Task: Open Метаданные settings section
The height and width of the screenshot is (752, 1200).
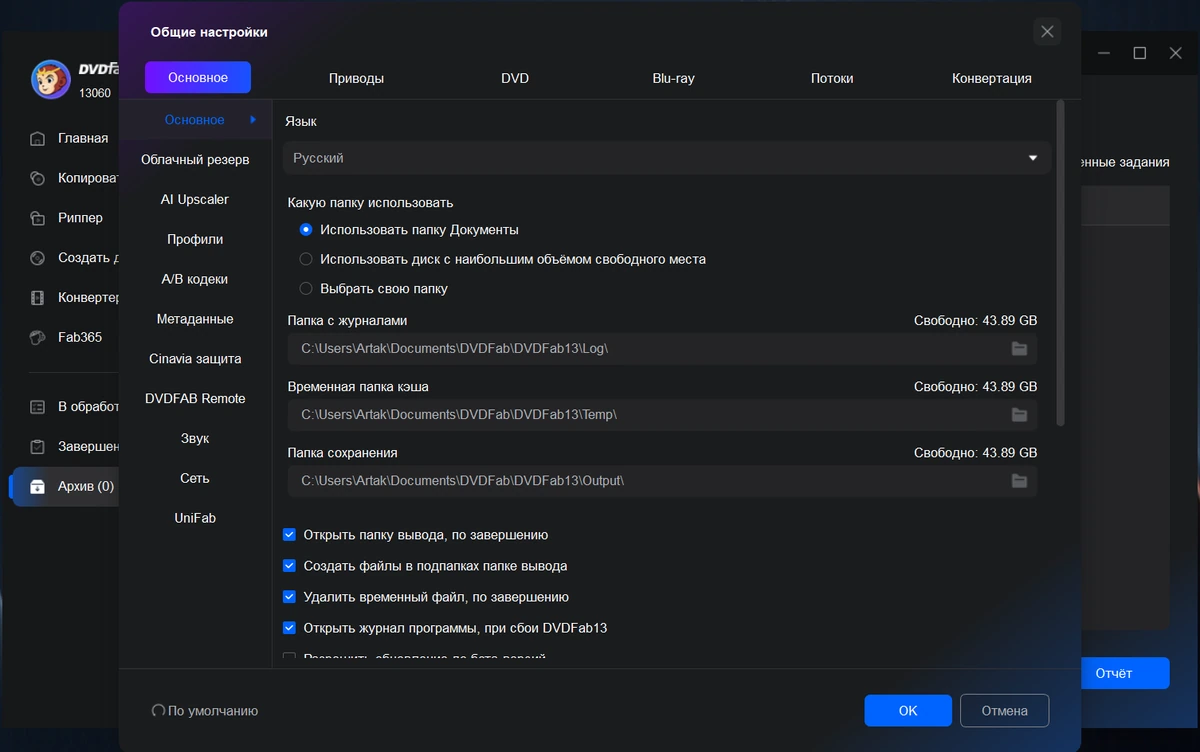Action: coord(195,319)
